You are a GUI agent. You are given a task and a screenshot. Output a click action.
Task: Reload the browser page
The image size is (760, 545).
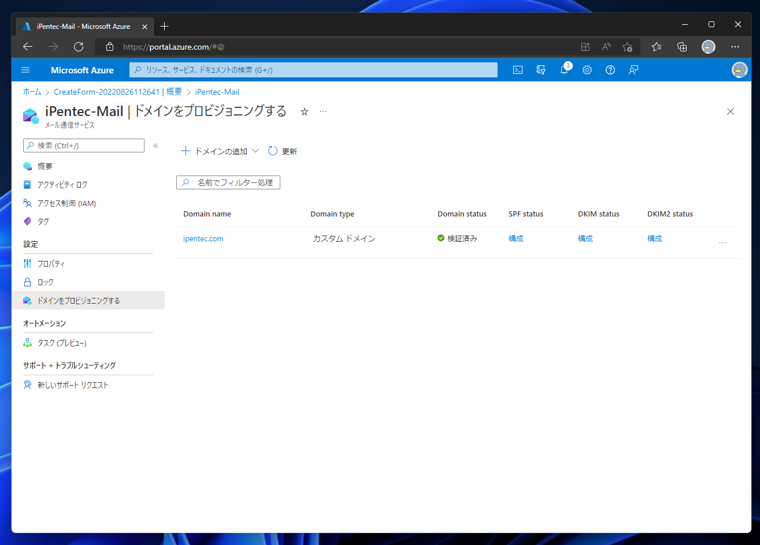(x=79, y=47)
